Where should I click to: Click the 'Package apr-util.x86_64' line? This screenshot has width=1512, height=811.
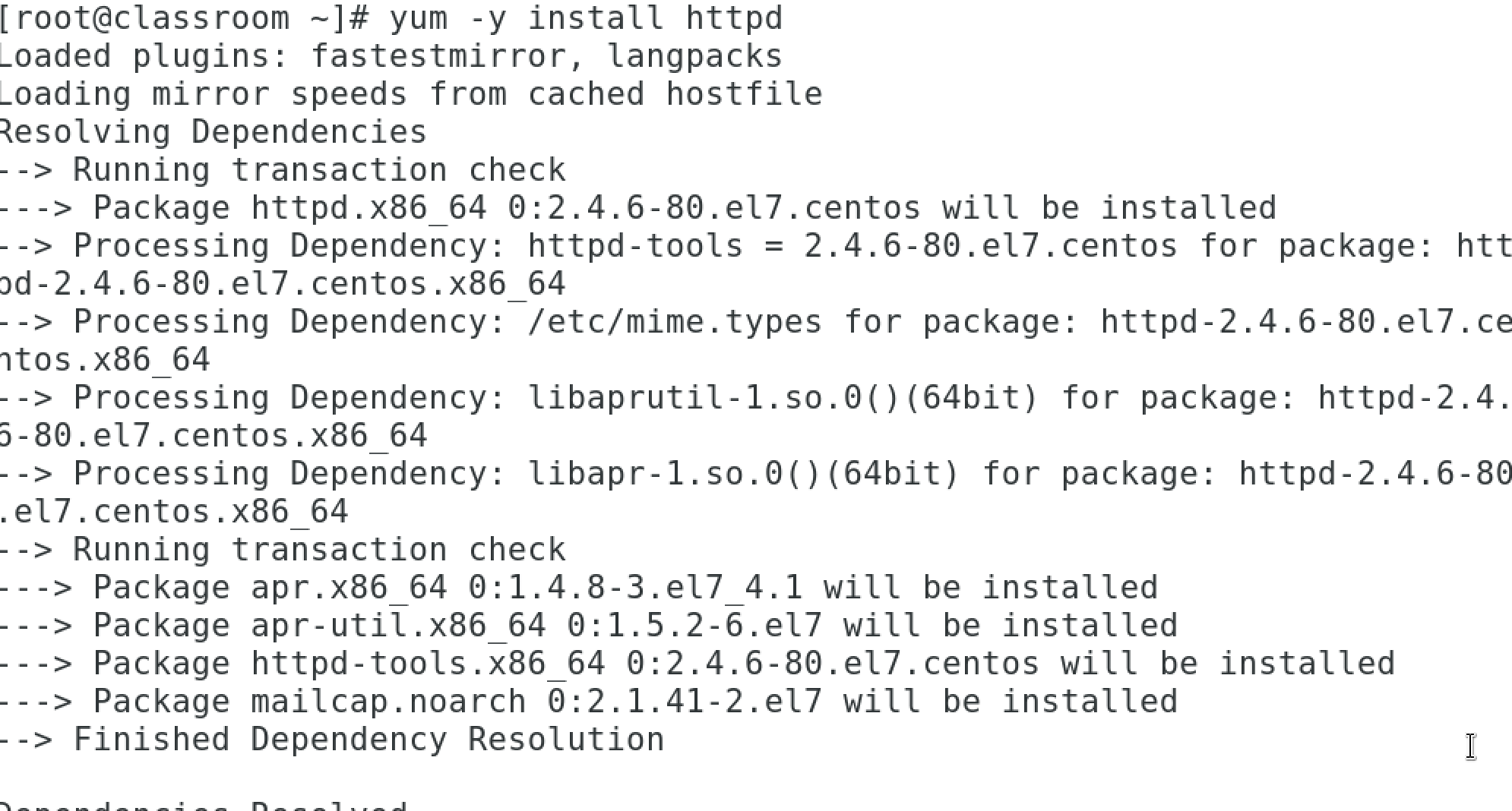pos(589,626)
